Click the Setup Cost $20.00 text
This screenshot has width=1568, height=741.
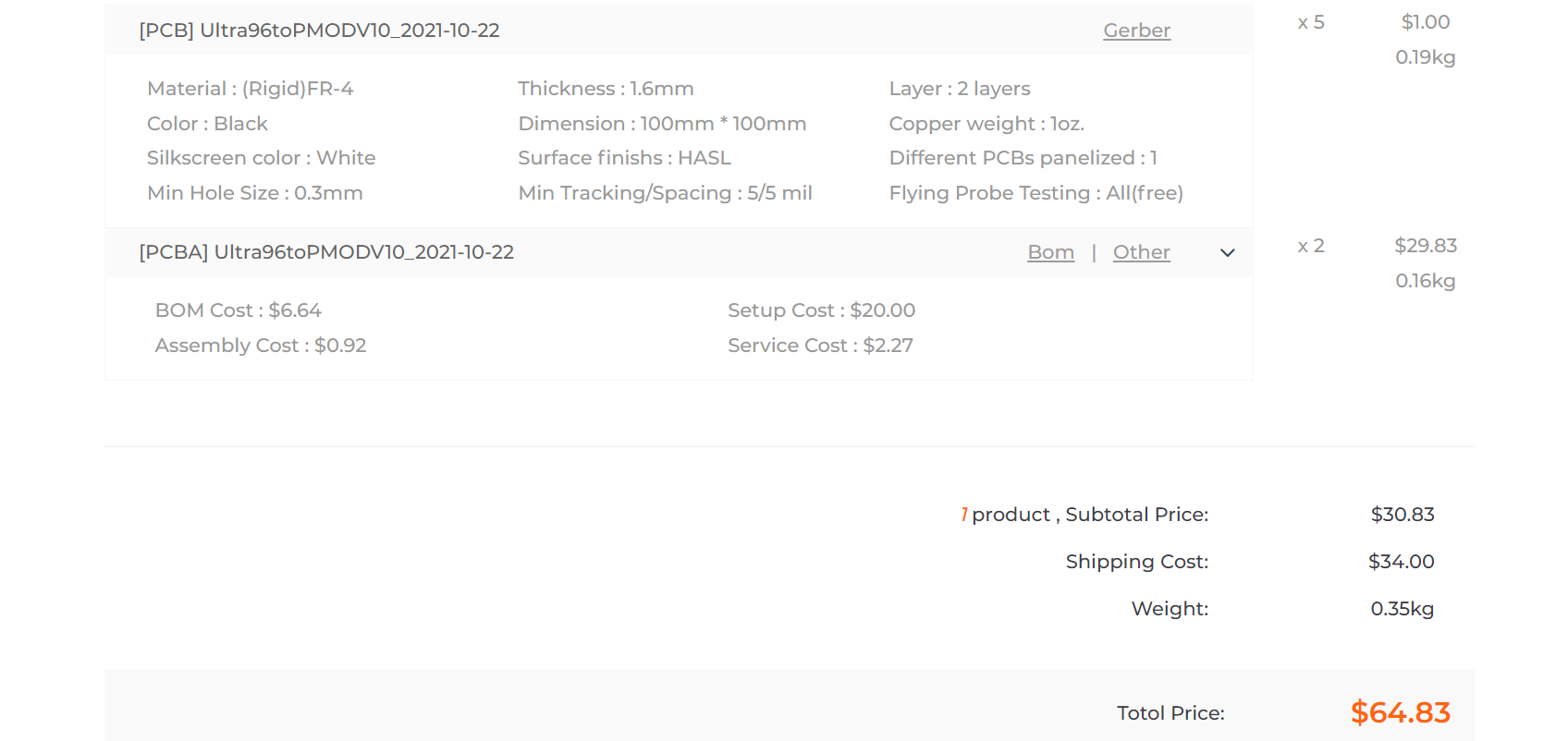(821, 310)
